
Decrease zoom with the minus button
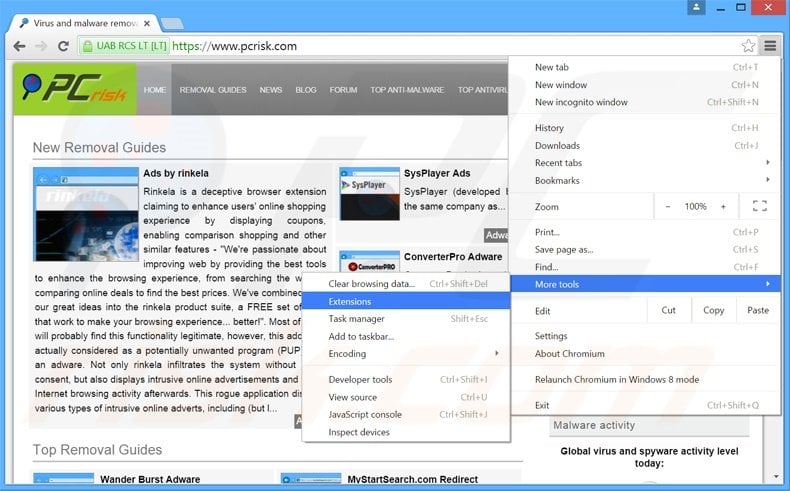[668, 206]
